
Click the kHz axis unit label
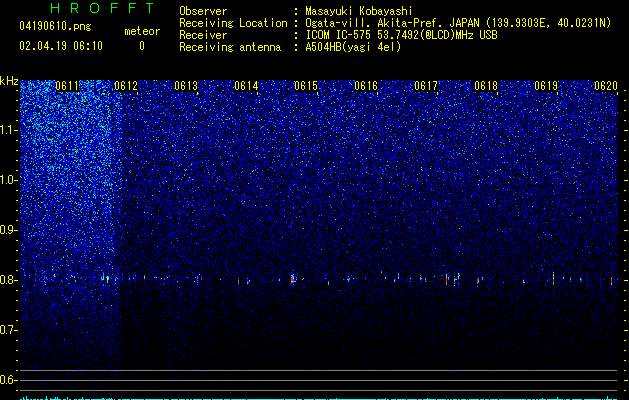(x=9, y=81)
